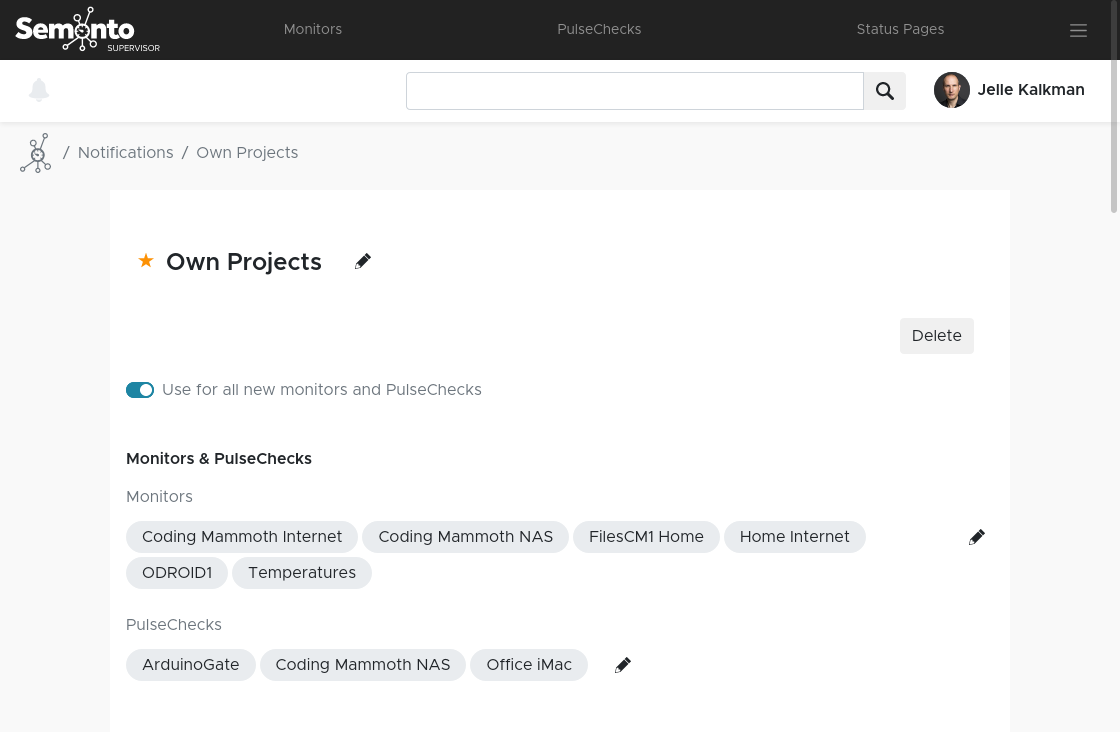Screen dimensions: 1120x732
Task: Open Jelle Kalkman profile avatar
Action: click(952, 90)
